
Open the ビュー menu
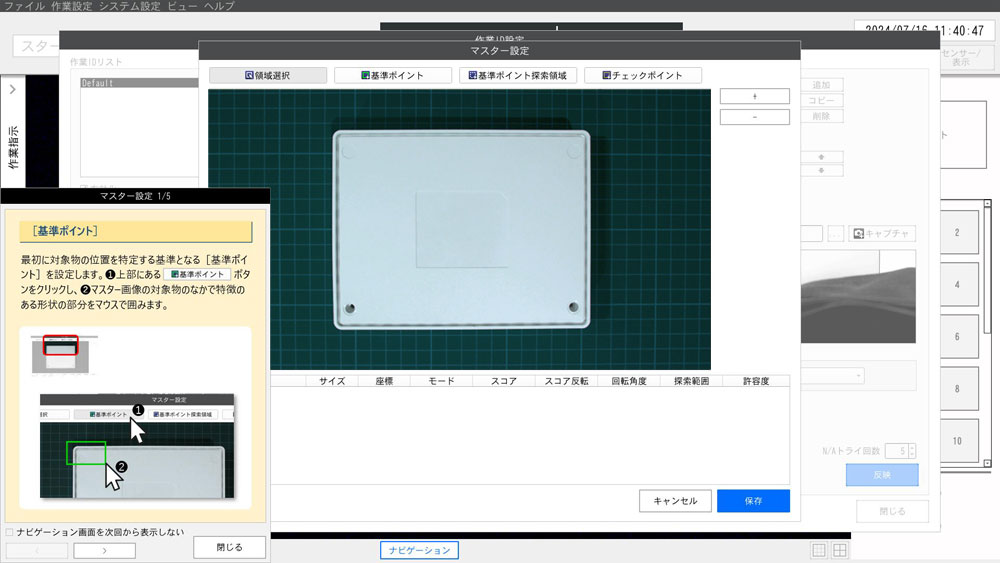(182, 6)
